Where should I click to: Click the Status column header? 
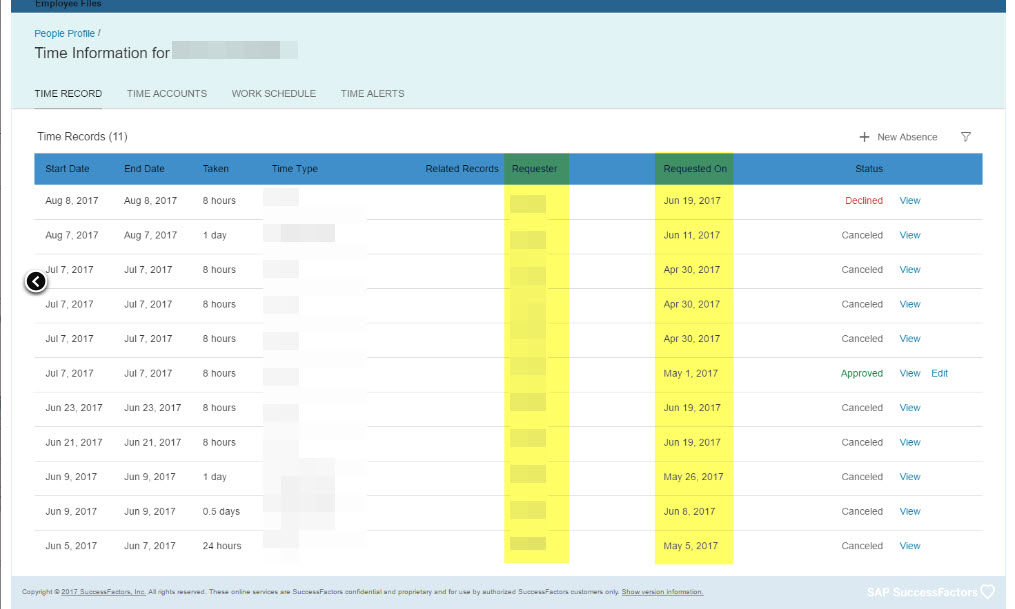pyautogui.click(x=869, y=169)
